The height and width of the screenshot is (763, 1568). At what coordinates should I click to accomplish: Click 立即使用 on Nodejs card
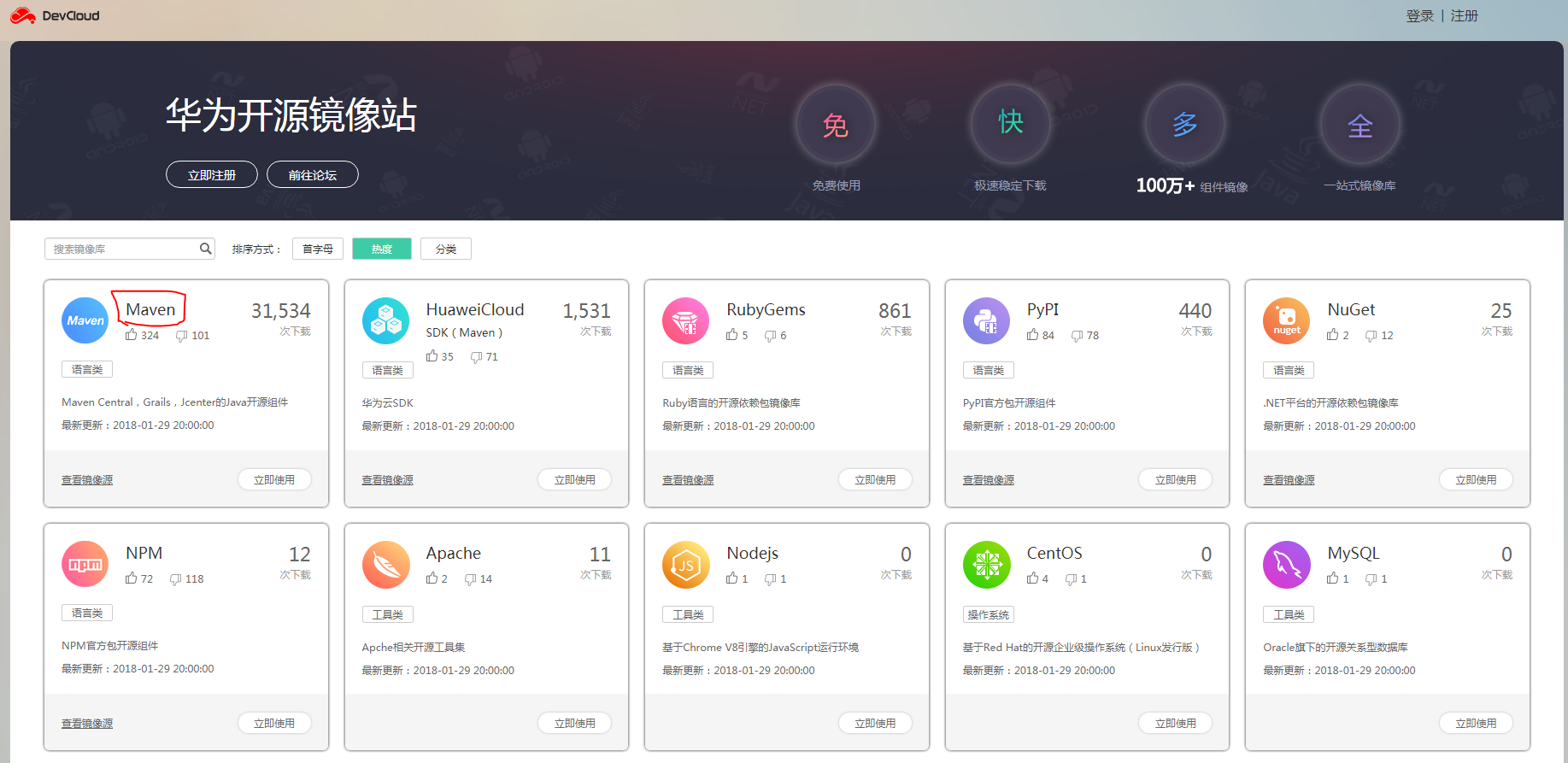[x=875, y=723]
